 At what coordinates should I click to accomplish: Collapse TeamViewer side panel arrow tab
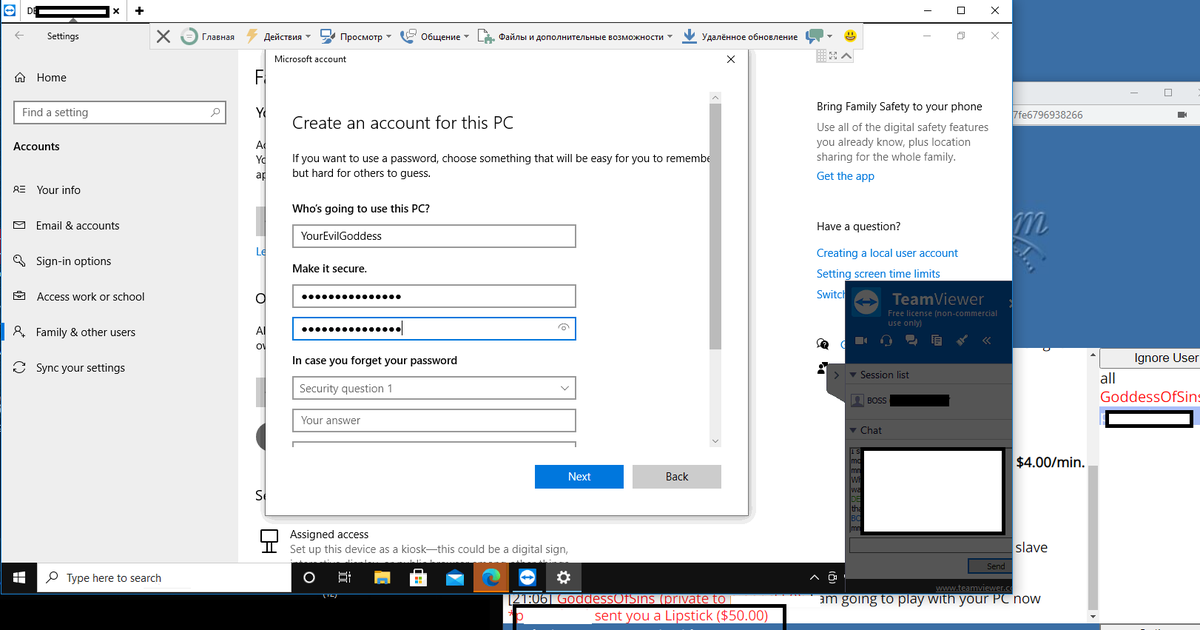click(837, 376)
